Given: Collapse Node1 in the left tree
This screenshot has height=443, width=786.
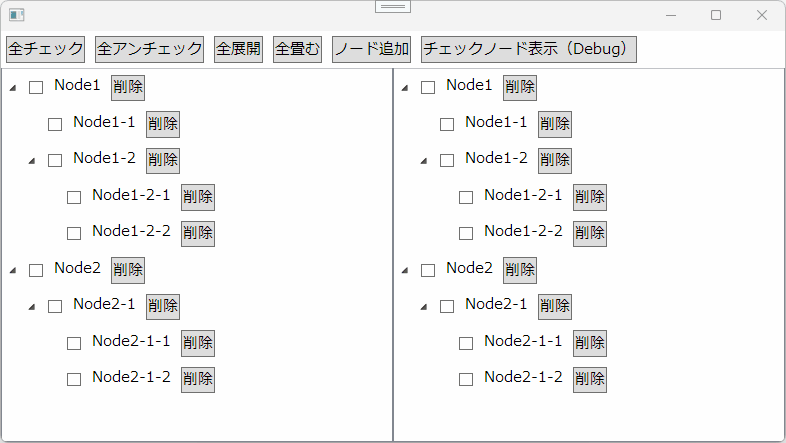Looking at the screenshot, I should [x=14, y=88].
